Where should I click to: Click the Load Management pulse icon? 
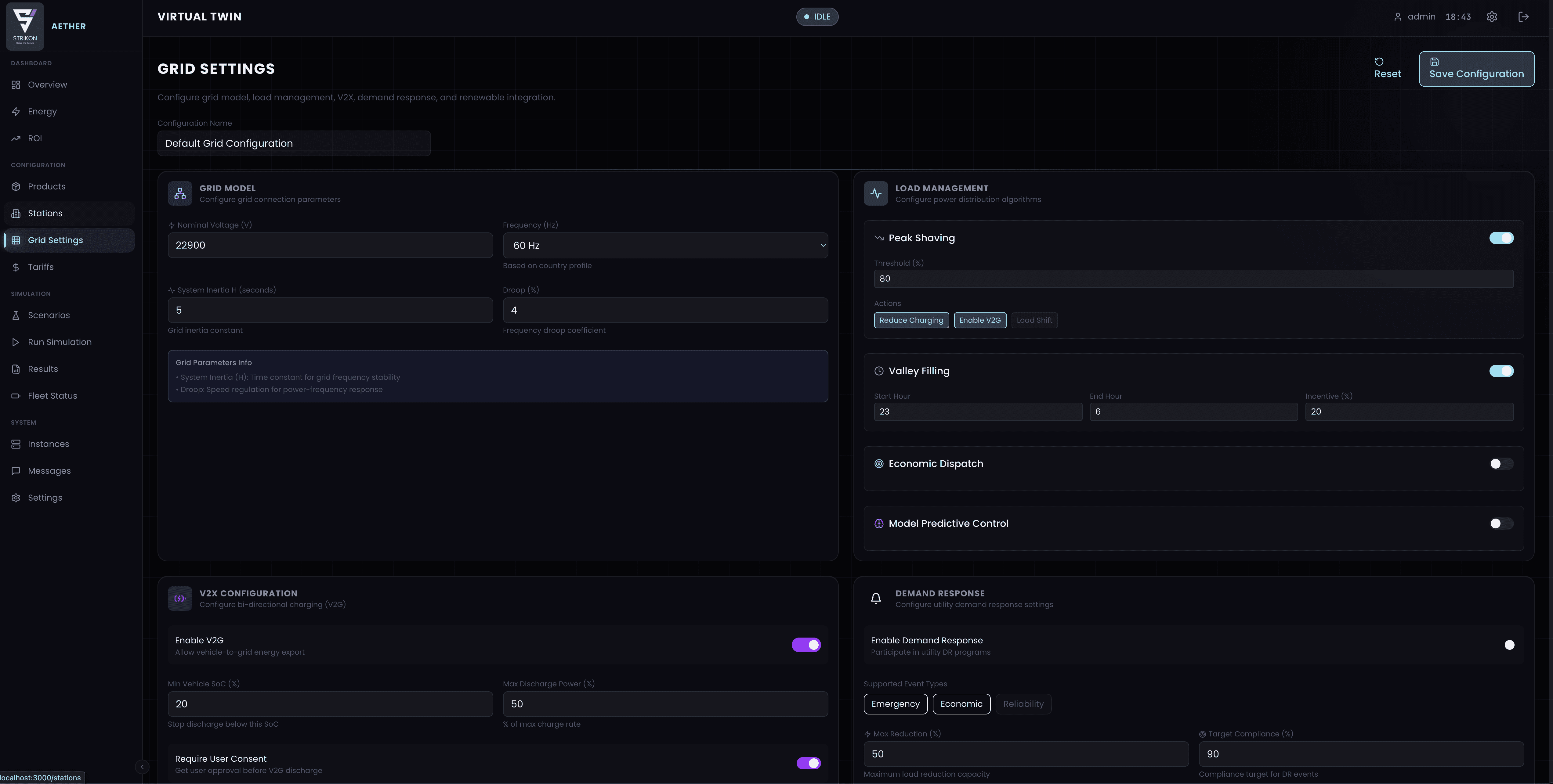pos(875,193)
